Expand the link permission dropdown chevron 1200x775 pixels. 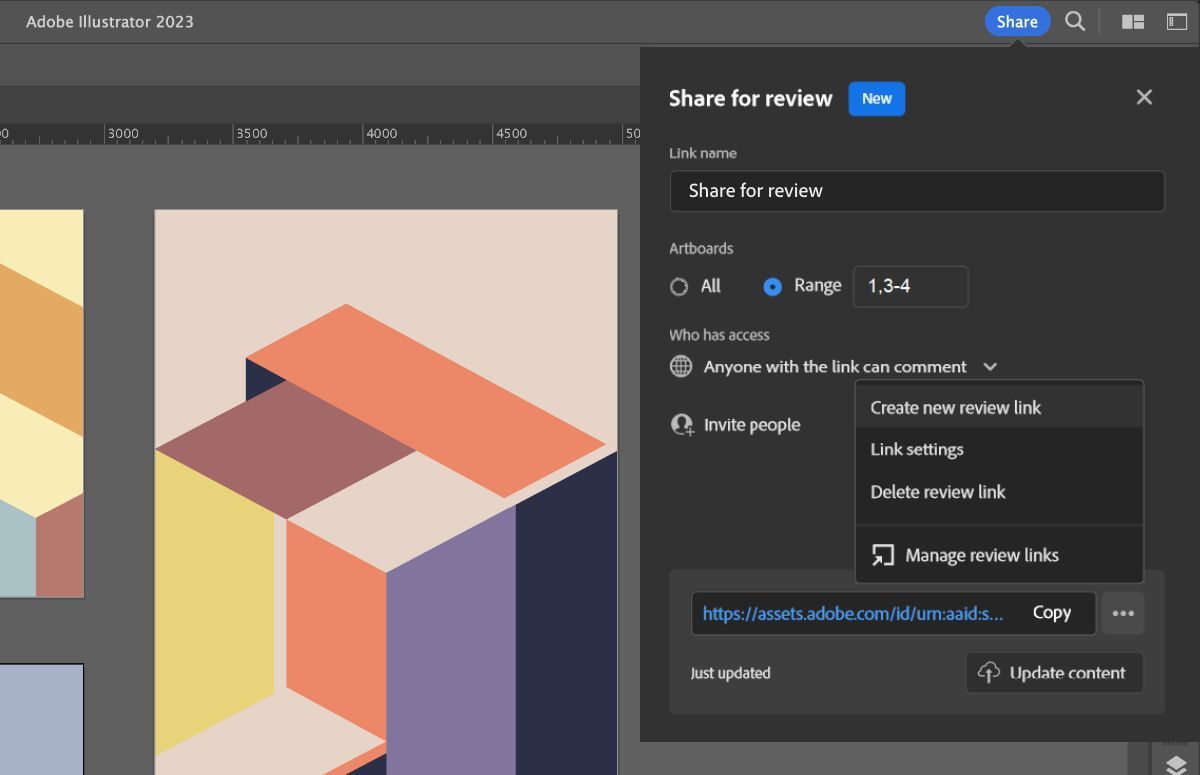(x=989, y=367)
